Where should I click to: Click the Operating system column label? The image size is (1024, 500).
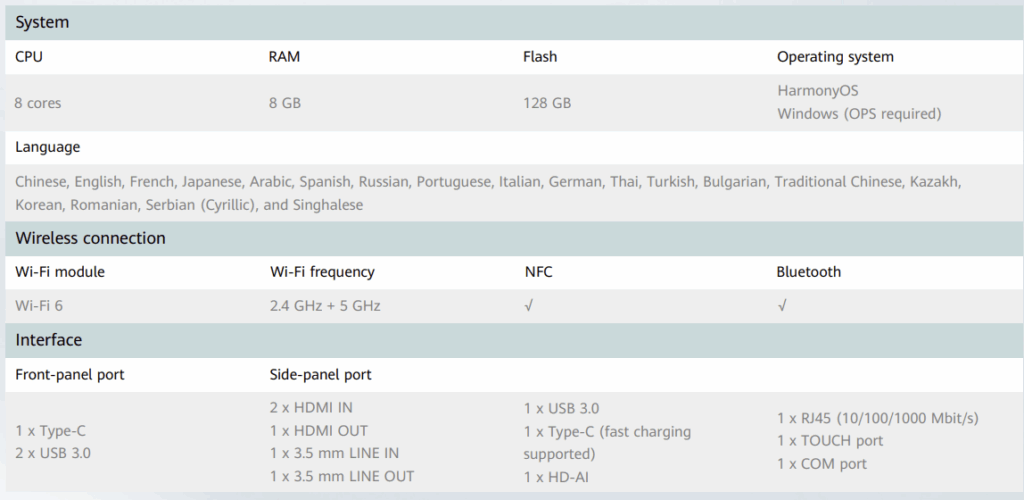tap(835, 57)
